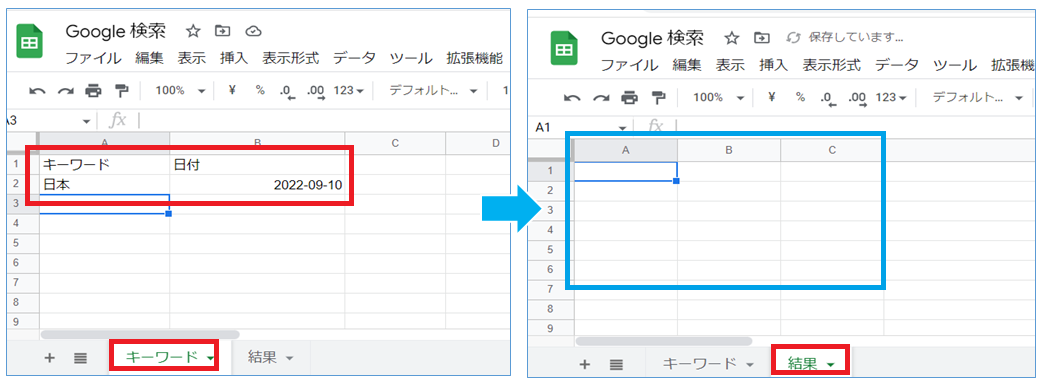Undo the last action in the right window
Screen dimensions: 1057x391
click(572, 98)
